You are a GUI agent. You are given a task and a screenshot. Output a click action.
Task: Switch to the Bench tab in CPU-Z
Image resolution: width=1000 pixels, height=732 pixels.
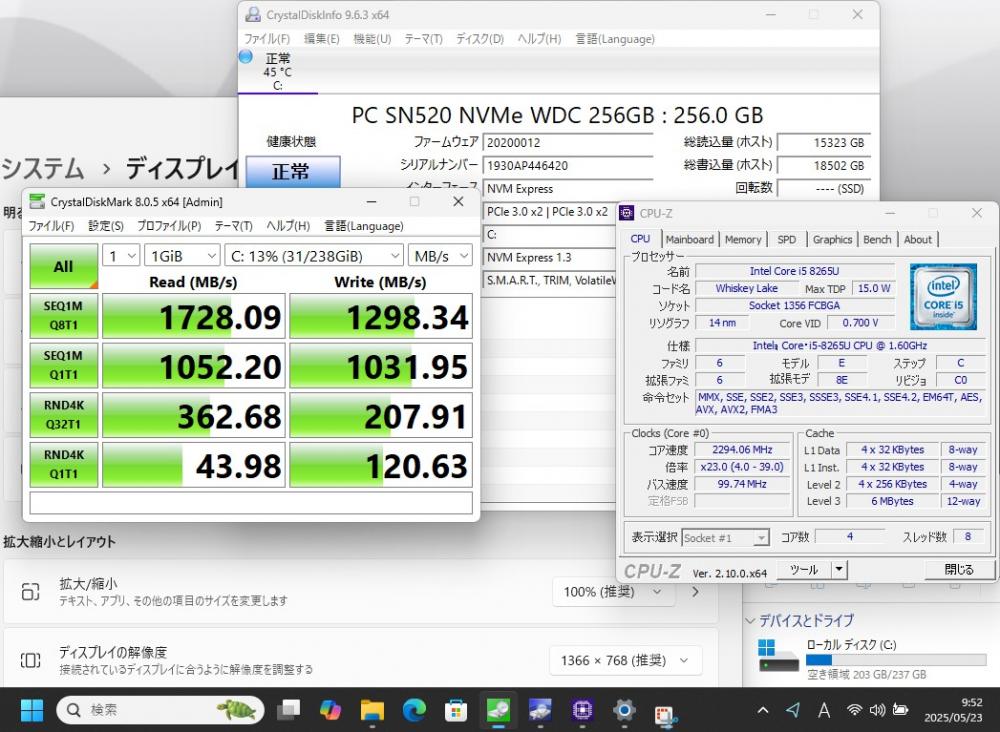(877, 240)
